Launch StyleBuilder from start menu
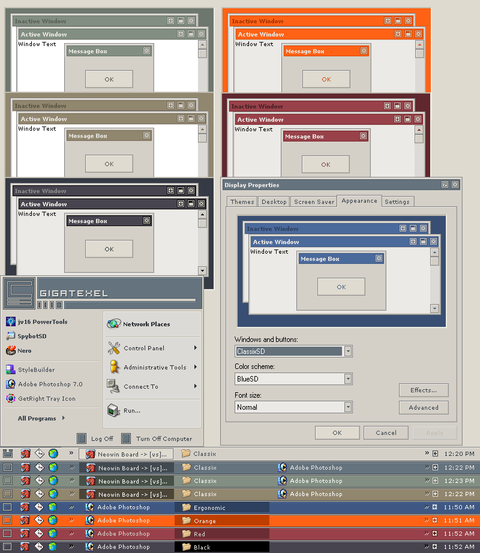Viewport: 480px width, 553px height. coord(30,370)
